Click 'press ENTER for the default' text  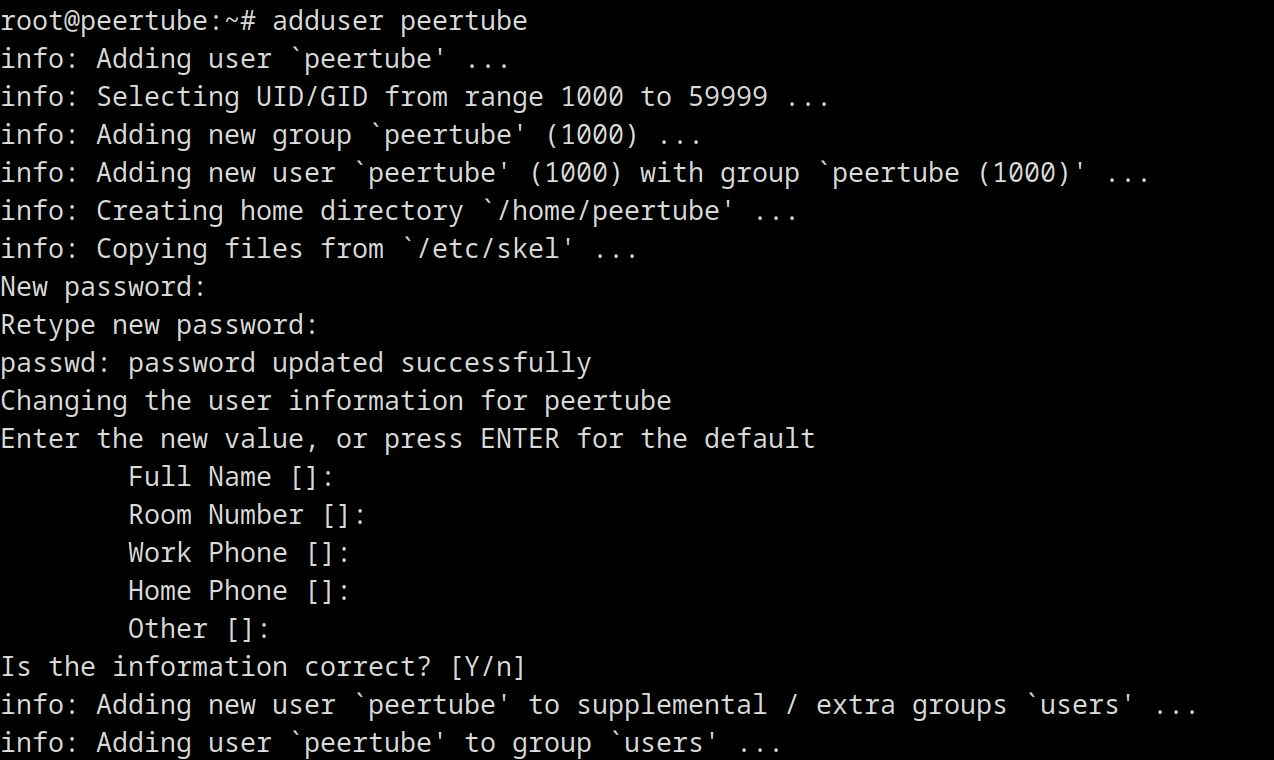(x=599, y=439)
